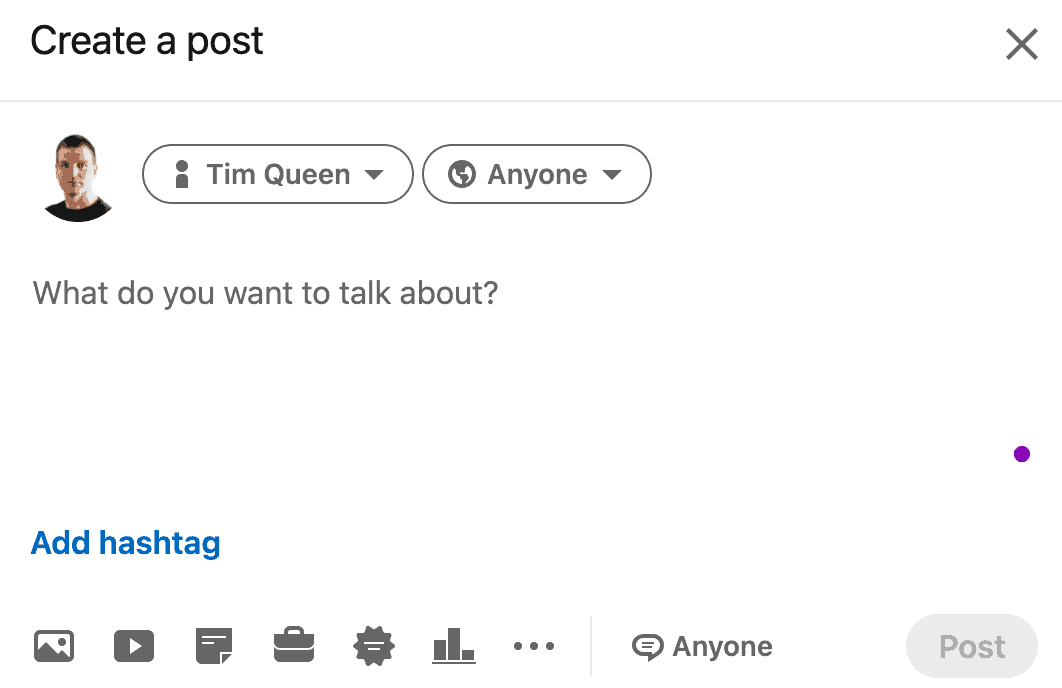
Task: Click the person icon beside Tim Queen
Action: tap(182, 175)
